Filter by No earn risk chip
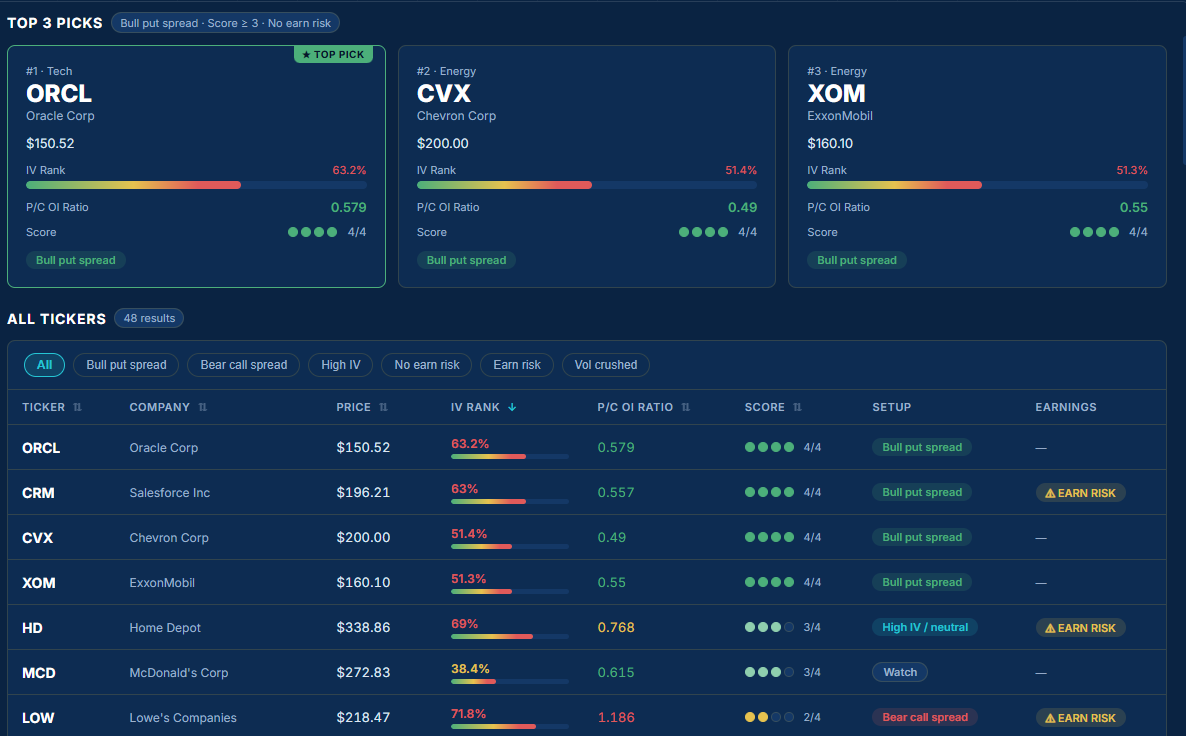Image resolution: width=1186 pixels, height=736 pixels. (x=427, y=365)
